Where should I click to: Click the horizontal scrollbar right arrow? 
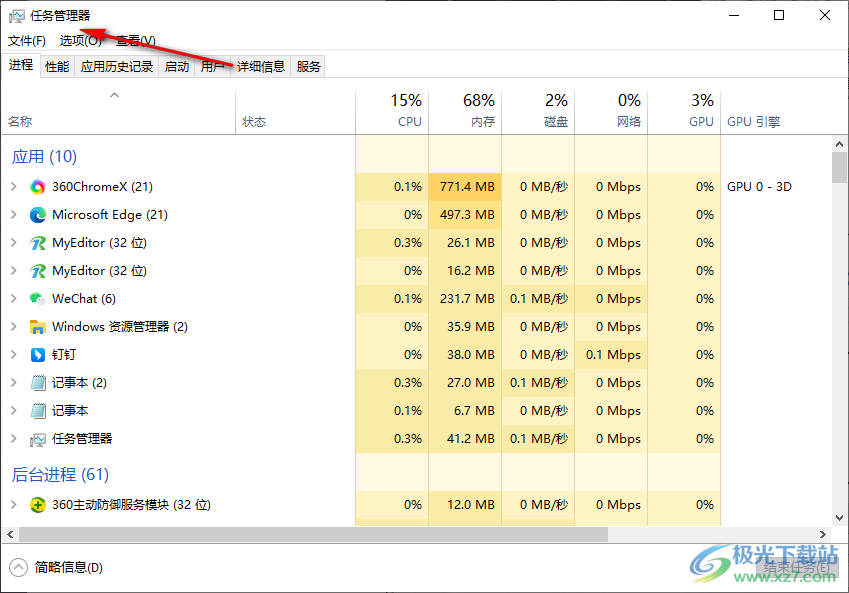(823, 535)
